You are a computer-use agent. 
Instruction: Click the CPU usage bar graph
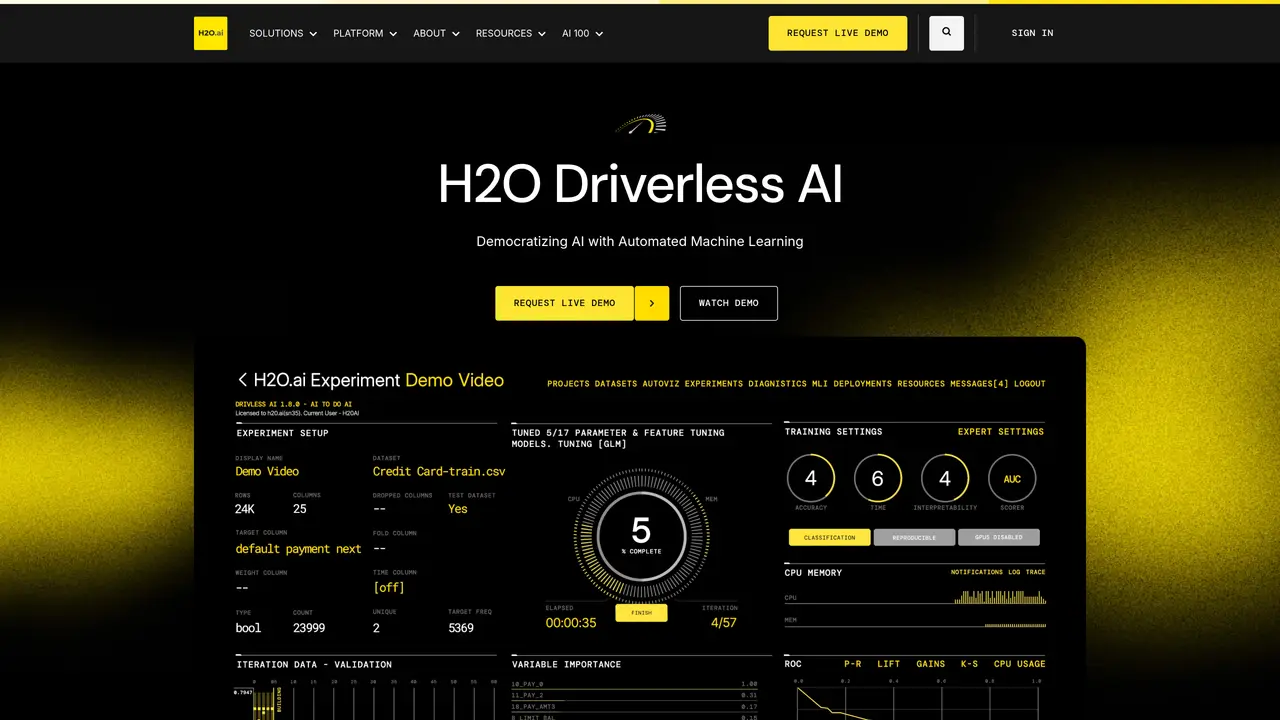[x=1000, y=597]
